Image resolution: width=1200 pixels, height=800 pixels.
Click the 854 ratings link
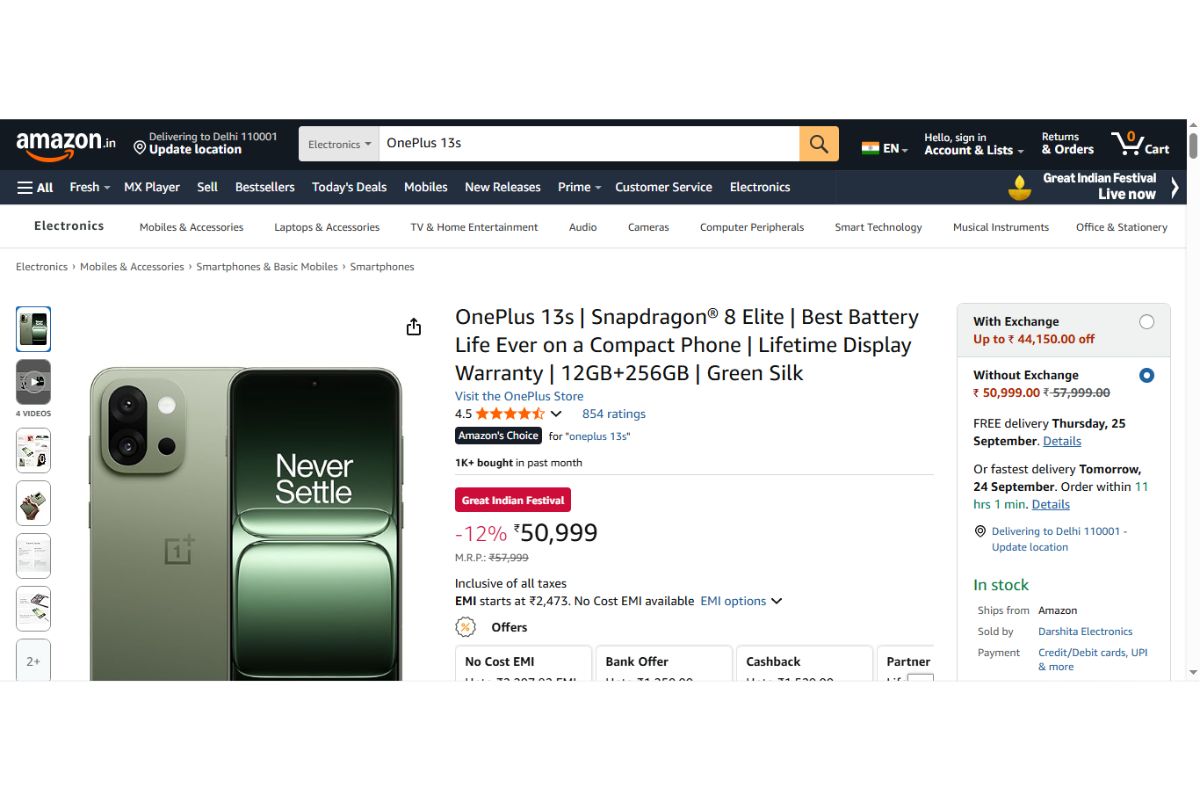614,413
